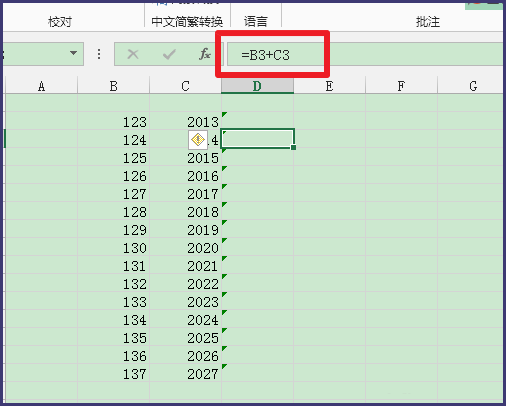
Task: Select cell containing 126
Action: (113, 175)
